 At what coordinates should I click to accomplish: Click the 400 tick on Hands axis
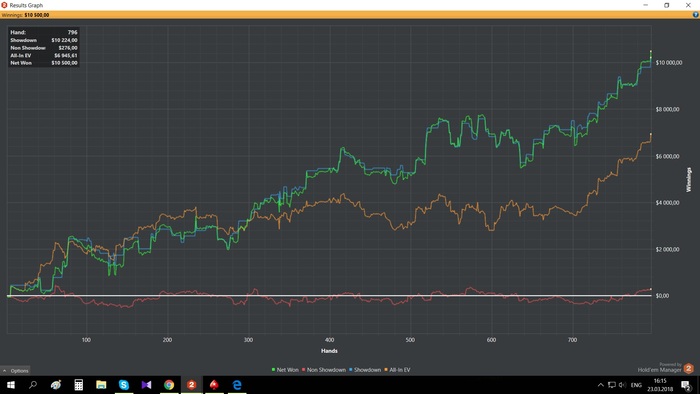(x=329, y=340)
